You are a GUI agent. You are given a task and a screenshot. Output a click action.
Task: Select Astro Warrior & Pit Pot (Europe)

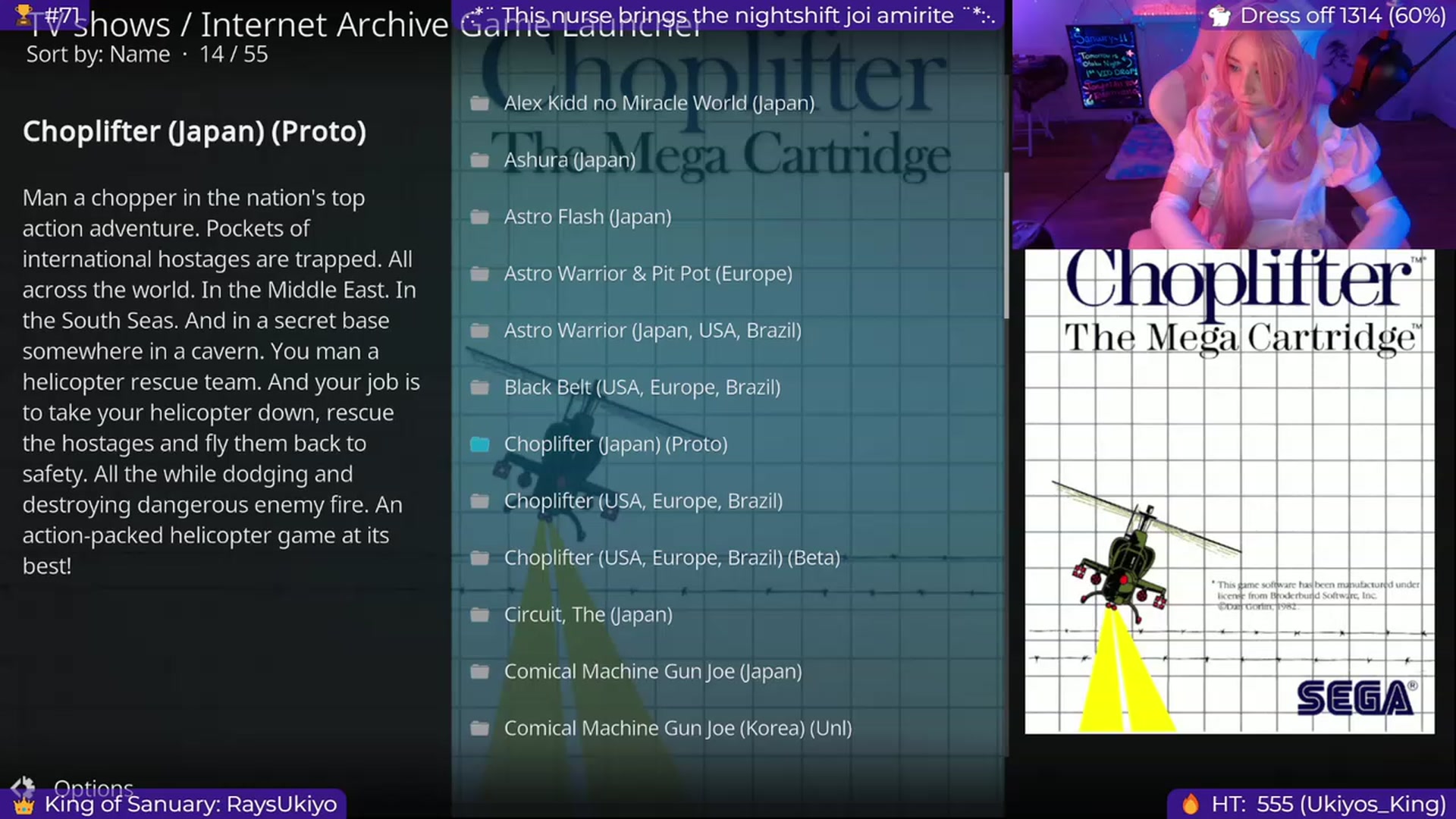[648, 274]
